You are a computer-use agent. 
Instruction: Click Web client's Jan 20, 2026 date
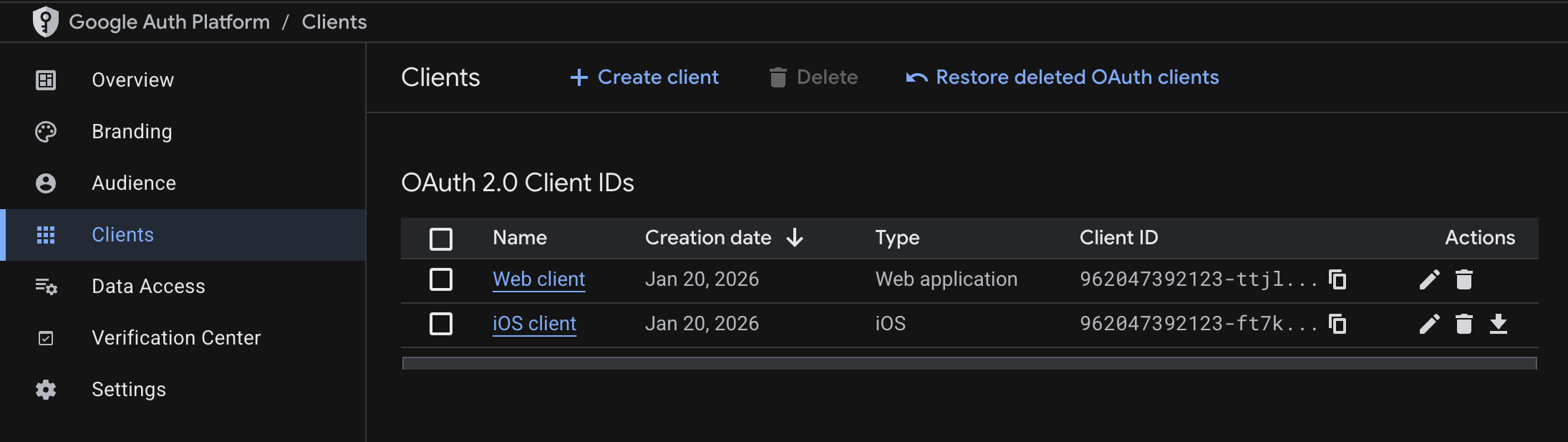tap(702, 279)
